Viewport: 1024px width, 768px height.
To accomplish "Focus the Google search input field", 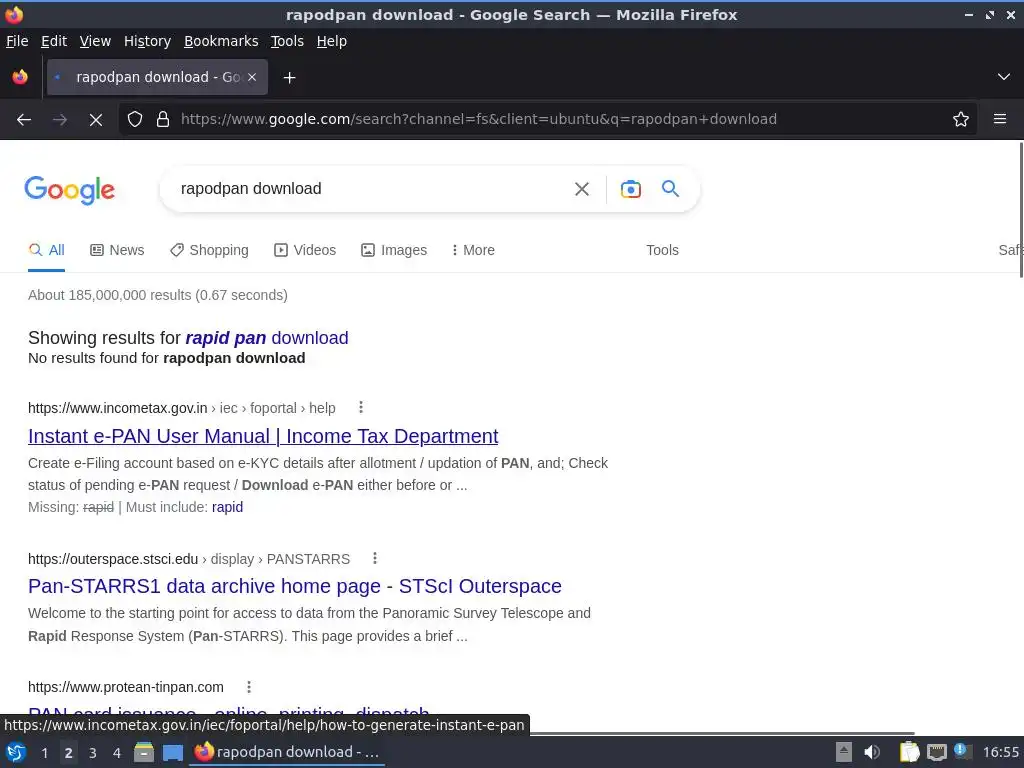I will (x=372, y=189).
